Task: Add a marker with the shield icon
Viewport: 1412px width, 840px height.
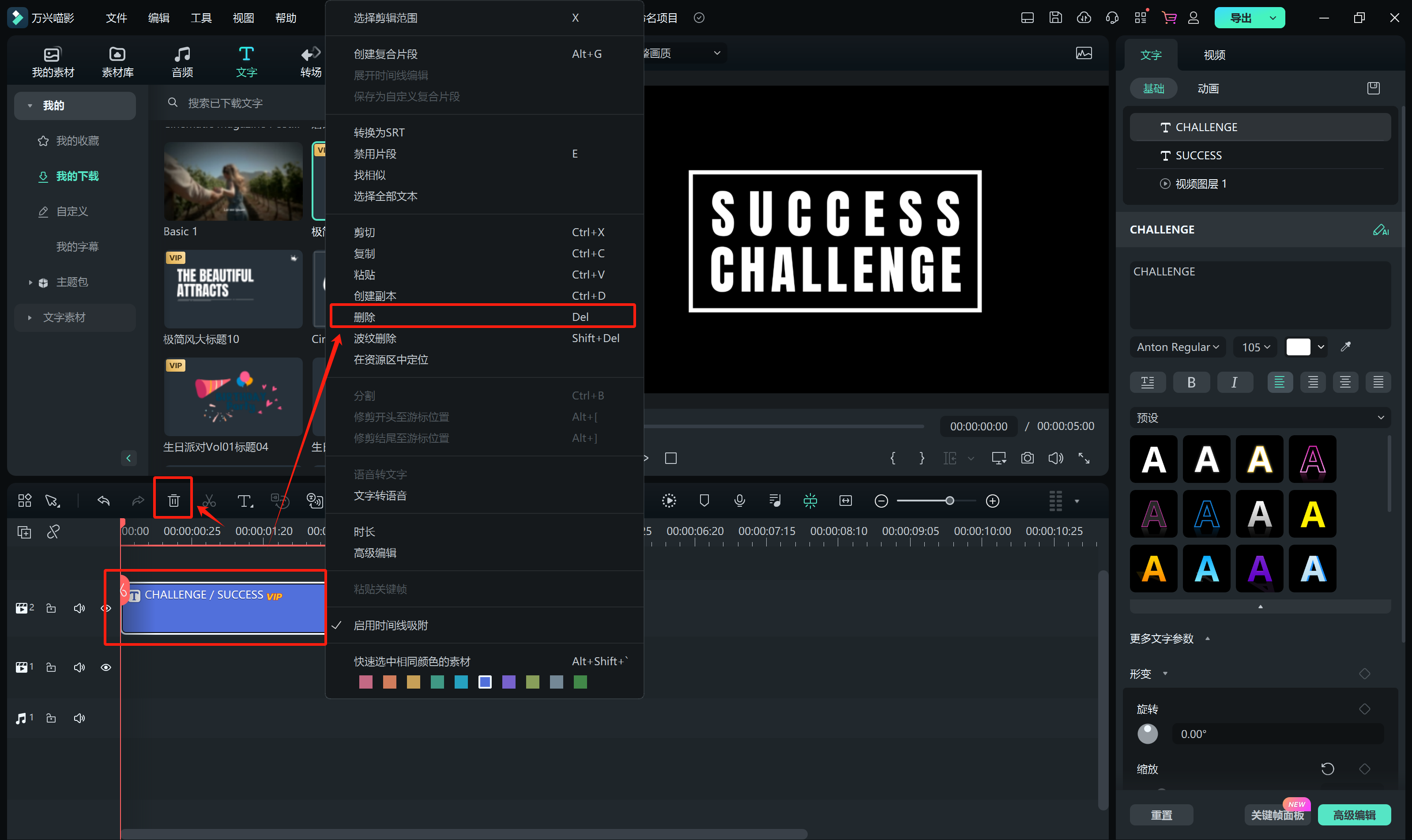Action: [x=704, y=501]
